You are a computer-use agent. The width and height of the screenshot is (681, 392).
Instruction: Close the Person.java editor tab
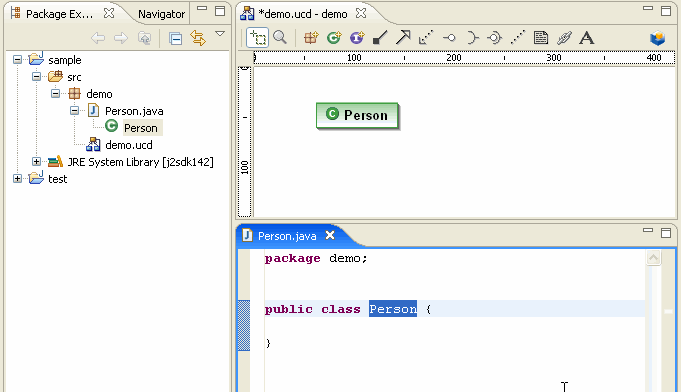point(330,235)
